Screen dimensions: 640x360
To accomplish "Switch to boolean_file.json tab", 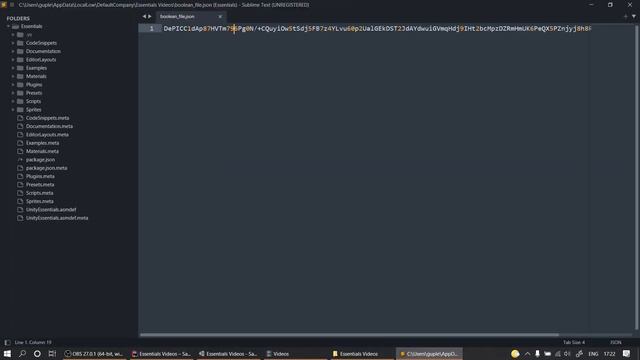I will pyautogui.click(x=177, y=17).
